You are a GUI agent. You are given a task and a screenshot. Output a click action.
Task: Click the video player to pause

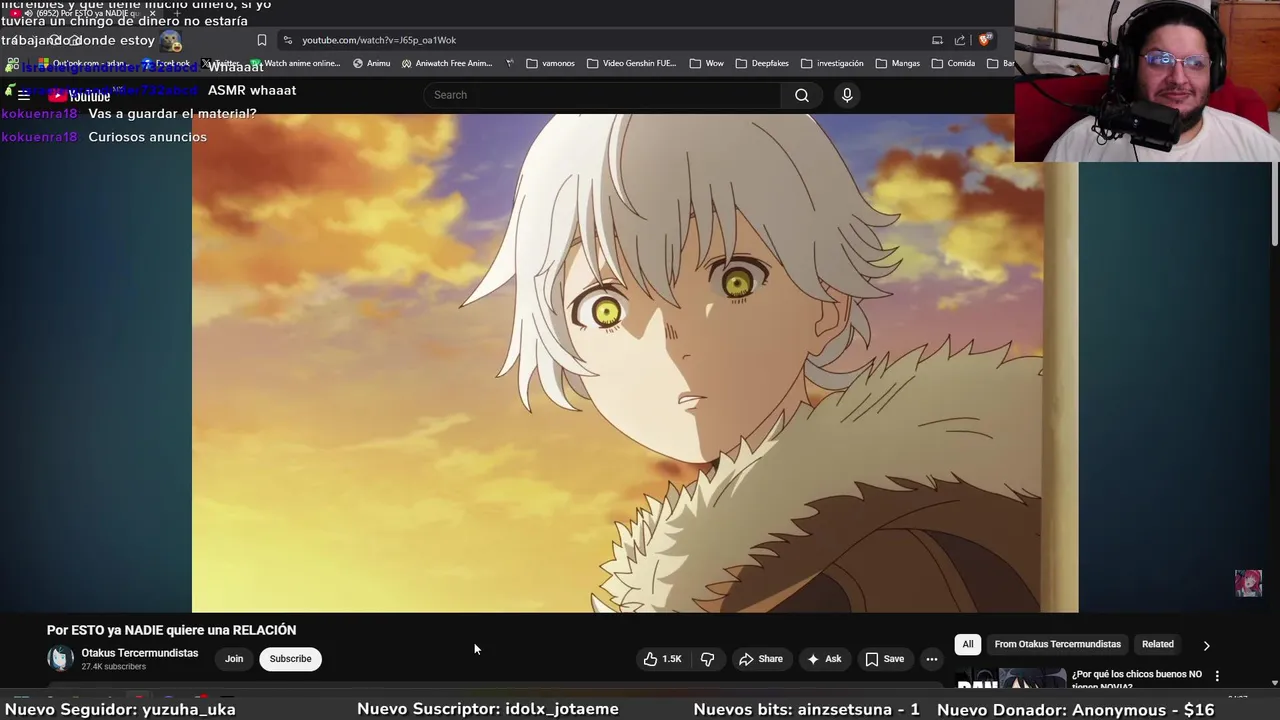(x=635, y=362)
